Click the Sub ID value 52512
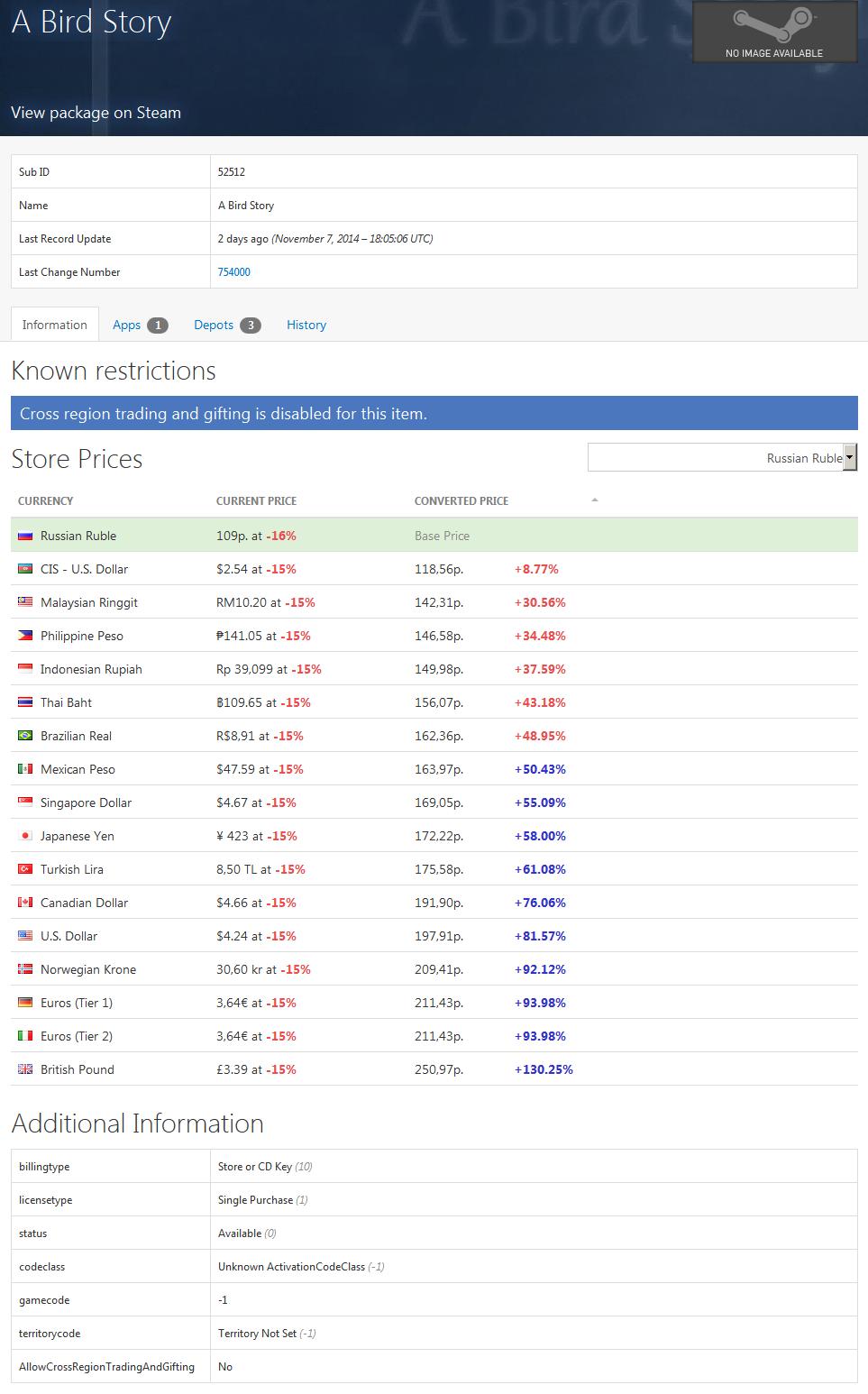Viewport: 868px width, 1394px height. point(232,171)
